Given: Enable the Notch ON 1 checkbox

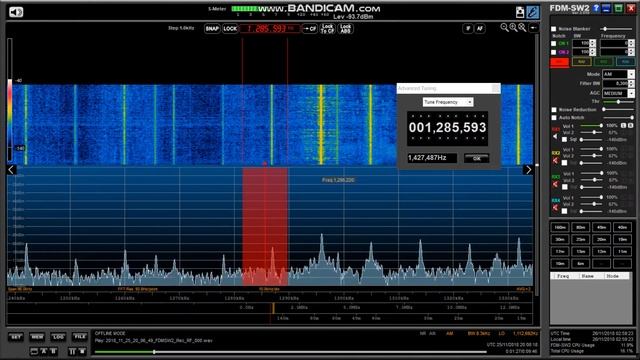Looking at the screenshot, I should (554, 43).
